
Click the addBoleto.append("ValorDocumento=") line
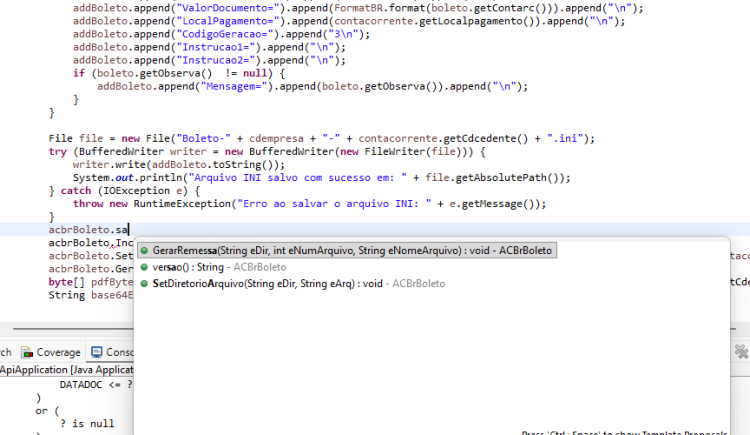(x=358, y=8)
